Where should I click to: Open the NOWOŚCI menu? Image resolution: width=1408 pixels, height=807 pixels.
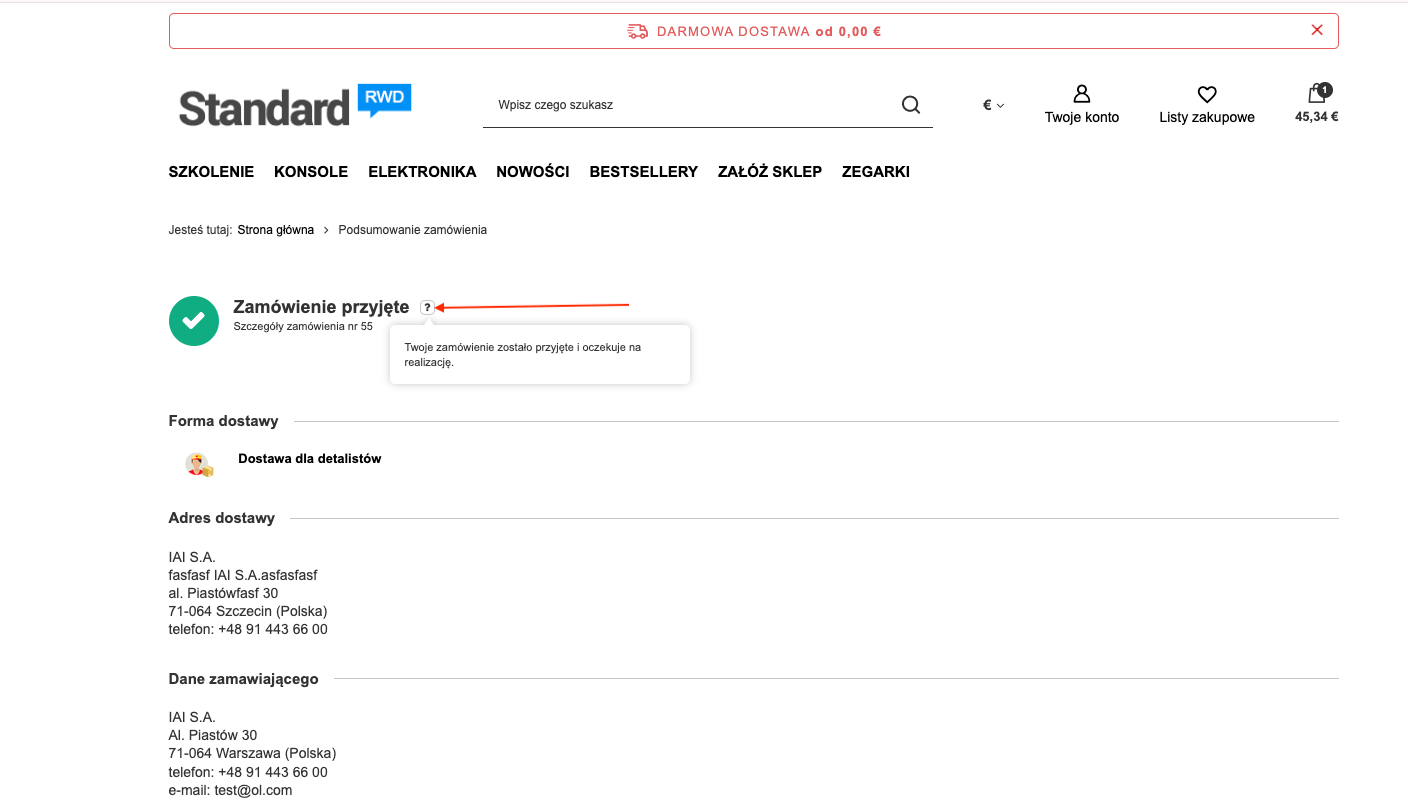point(533,172)
